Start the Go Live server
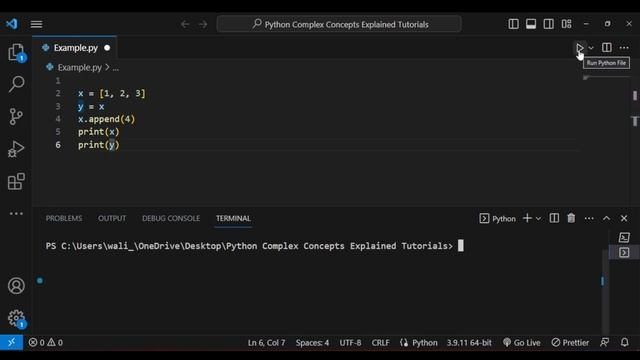The height and width of the screenshot is (360, 640). [522, 343]
